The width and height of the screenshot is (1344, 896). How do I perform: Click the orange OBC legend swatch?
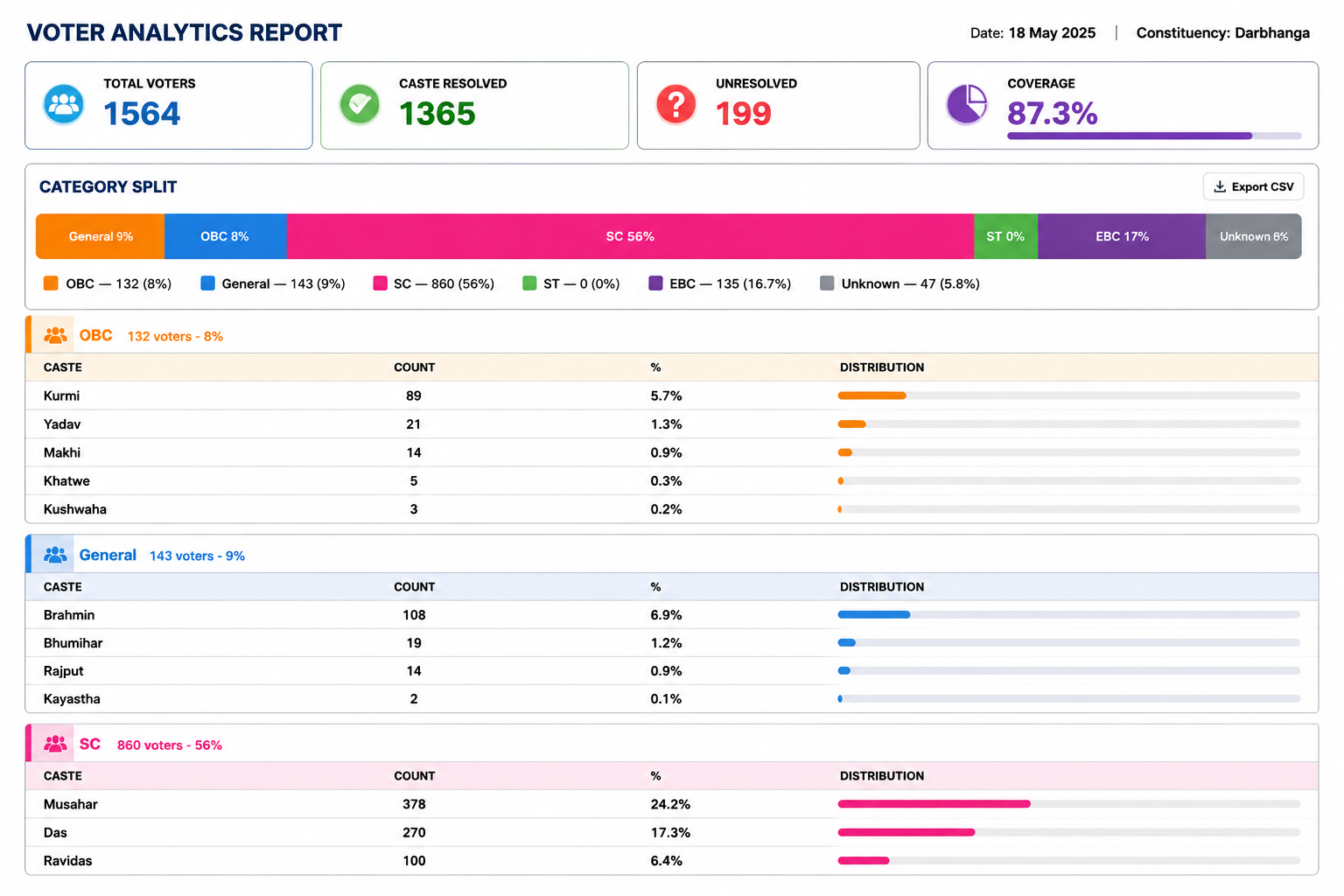(x=51, y=283)
